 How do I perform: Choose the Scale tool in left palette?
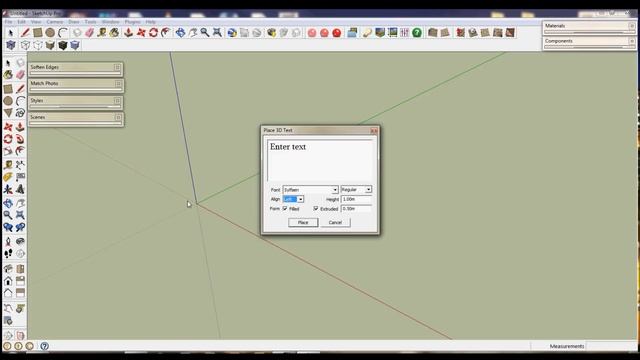(x=8, y=151)
